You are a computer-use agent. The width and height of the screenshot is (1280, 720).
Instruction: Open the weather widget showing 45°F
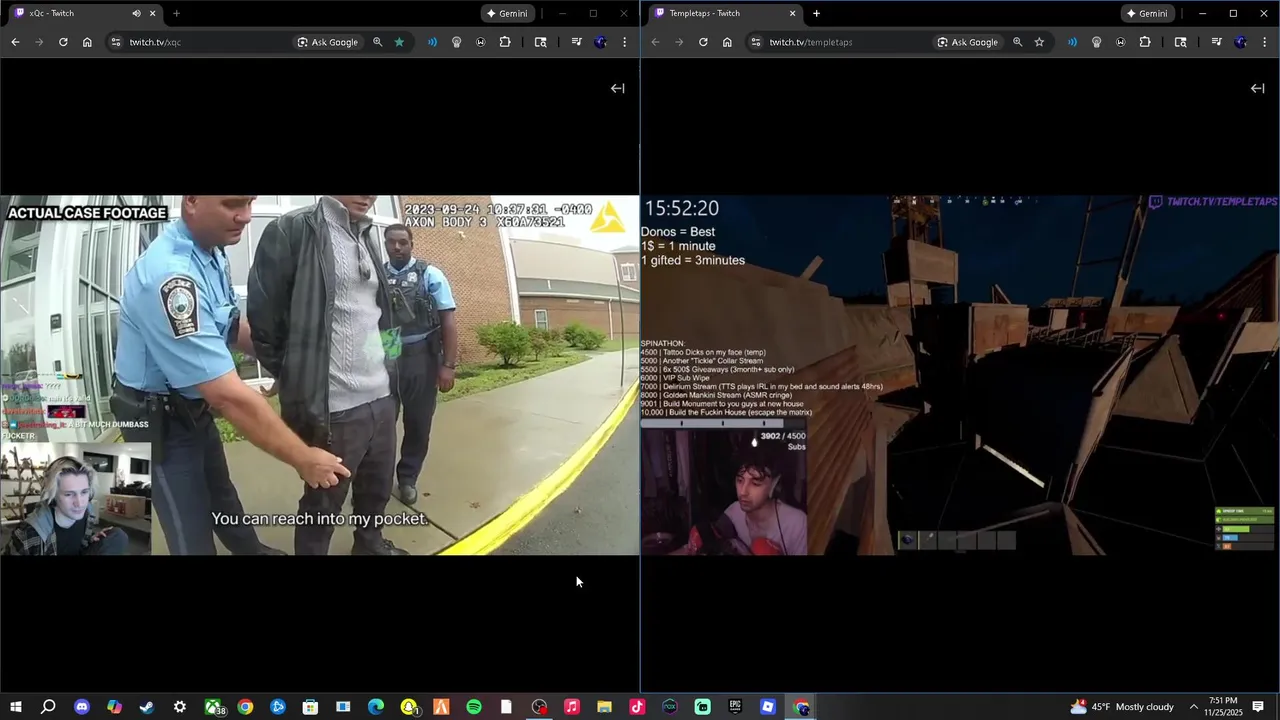1122,707
